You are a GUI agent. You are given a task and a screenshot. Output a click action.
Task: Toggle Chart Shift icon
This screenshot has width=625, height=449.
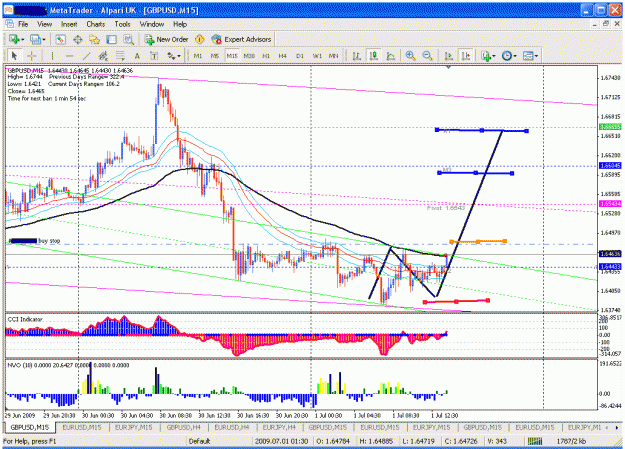click(466, 56)
